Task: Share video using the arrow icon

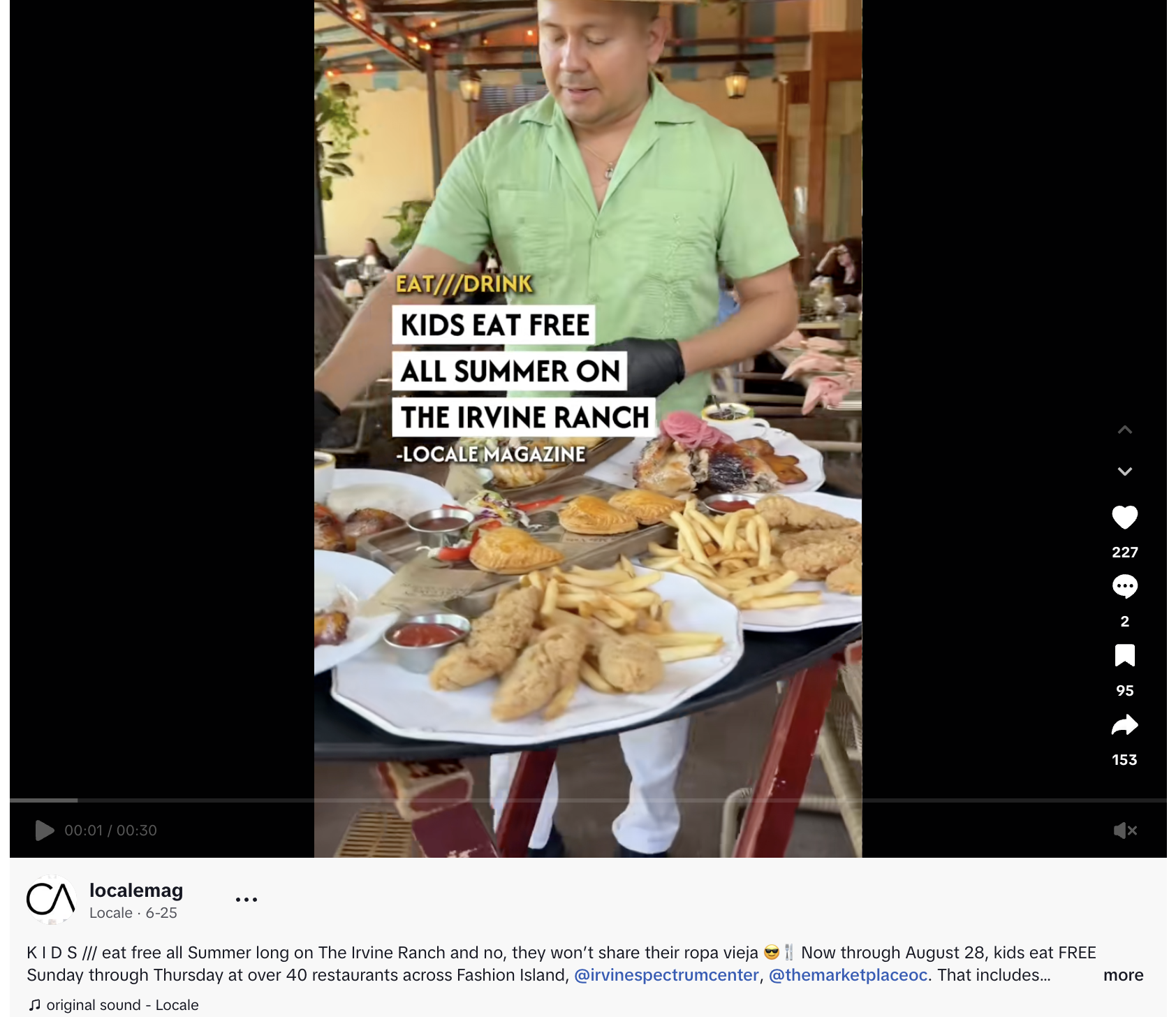Action: pos(1124,725)
